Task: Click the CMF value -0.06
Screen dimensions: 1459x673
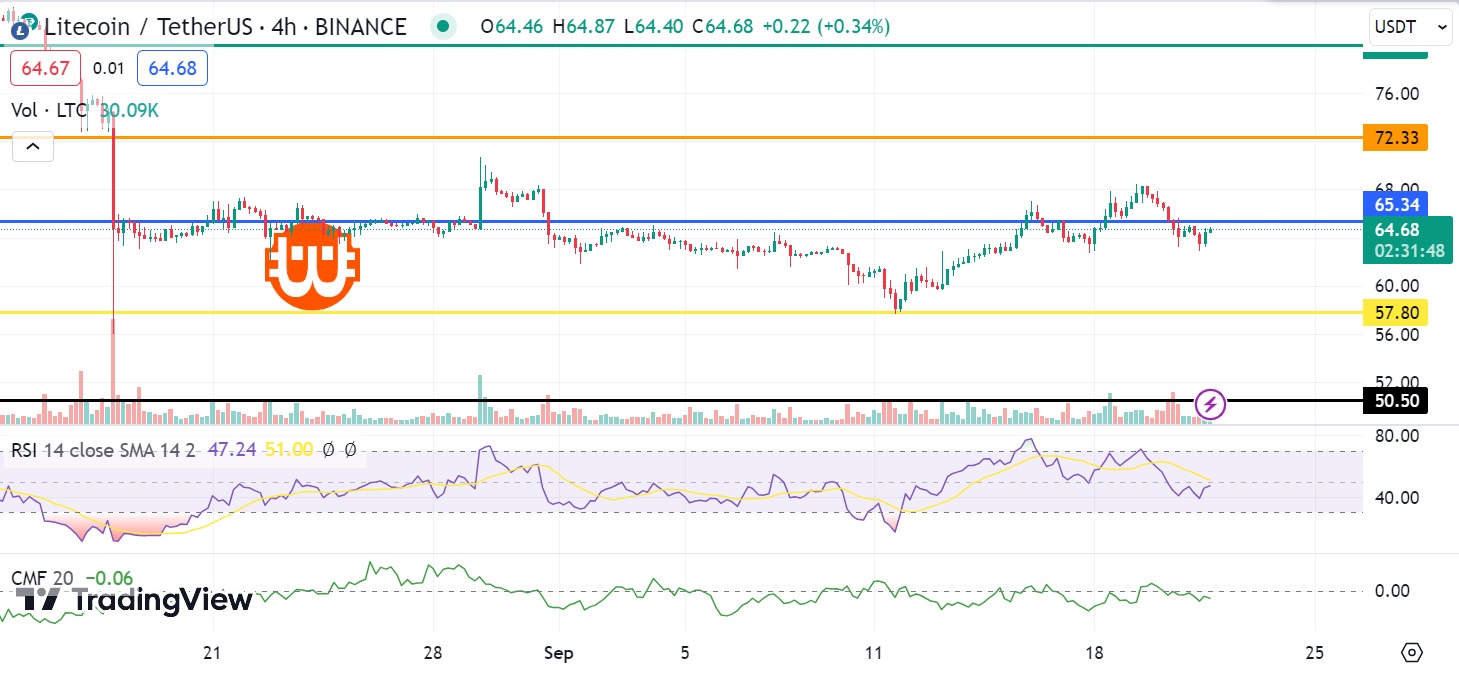Action: pyautogui.click(x=109, y=578)
